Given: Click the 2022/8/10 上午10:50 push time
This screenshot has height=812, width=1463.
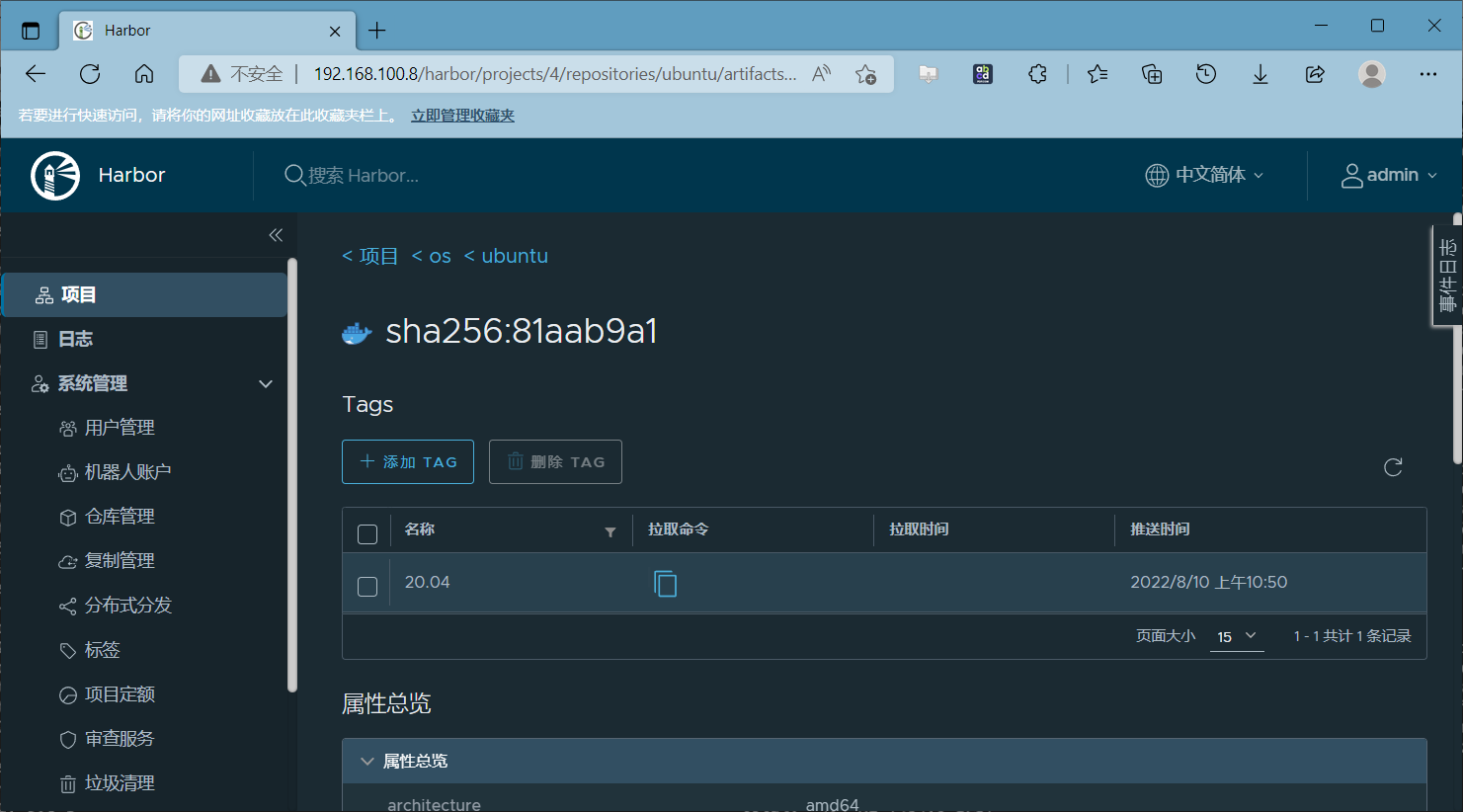Looking at the screenshot, I should click(1209, 583).
